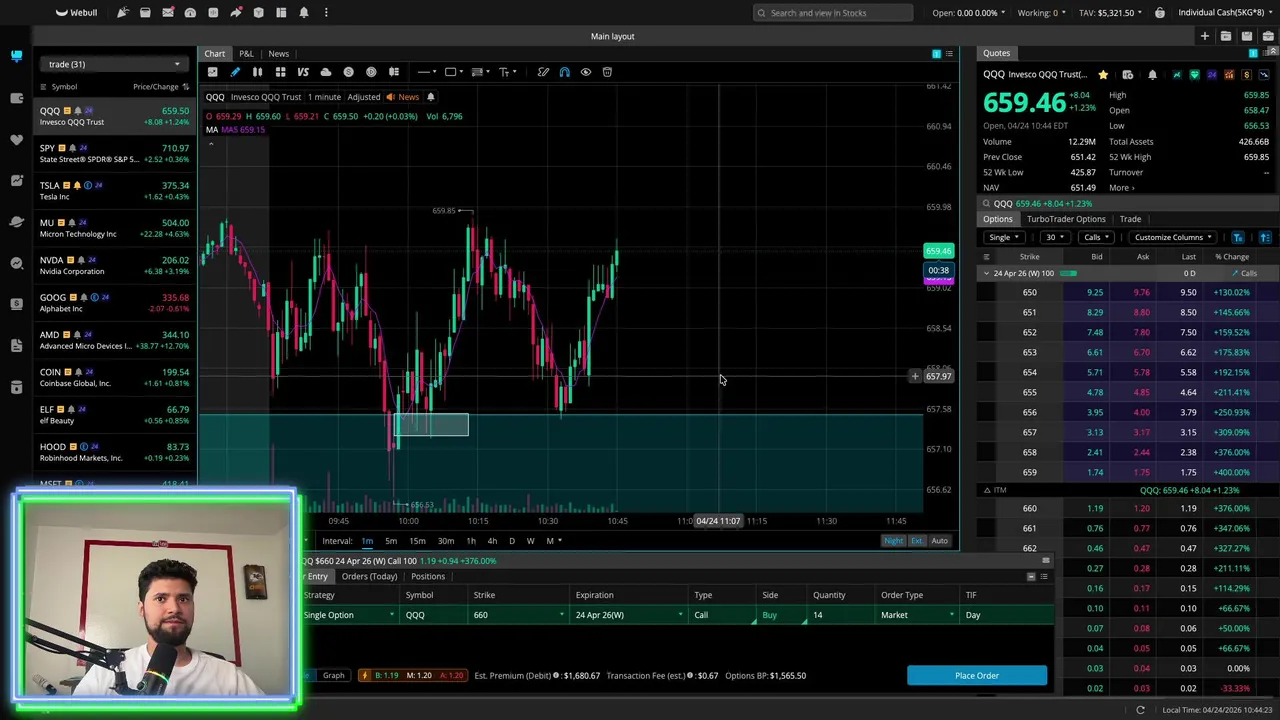
Task: Switch to the Trade tab in Quotes panel
Action: 1130,219
